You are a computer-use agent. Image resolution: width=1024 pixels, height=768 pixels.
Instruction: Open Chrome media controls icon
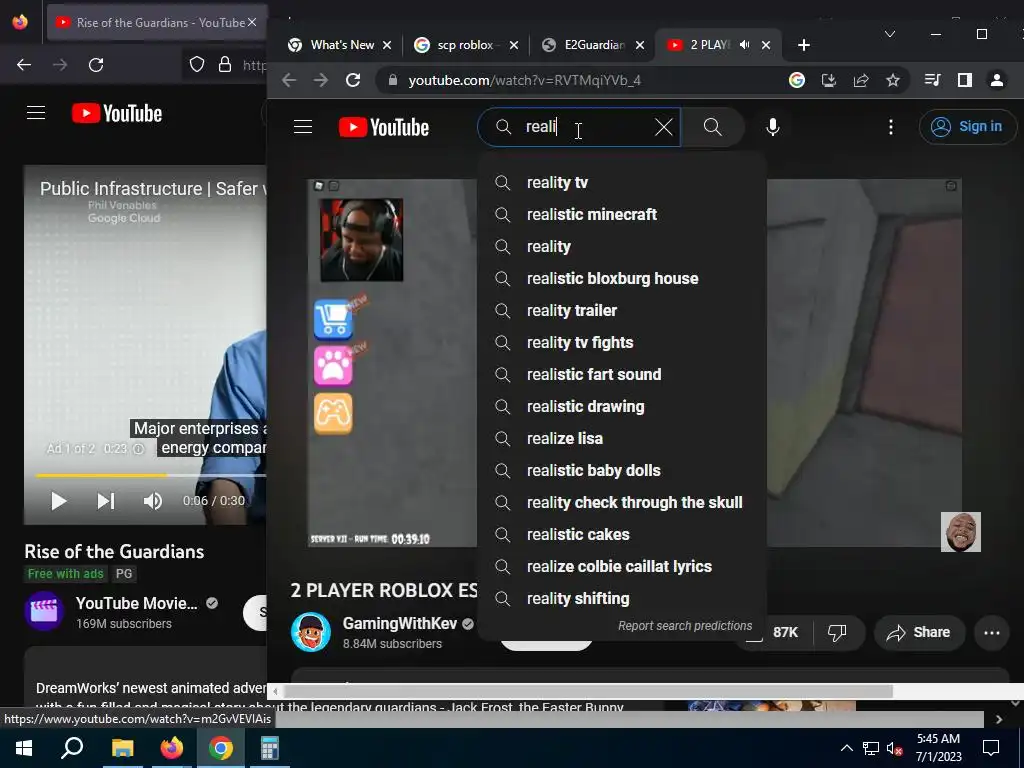click(x=933, y=80)
